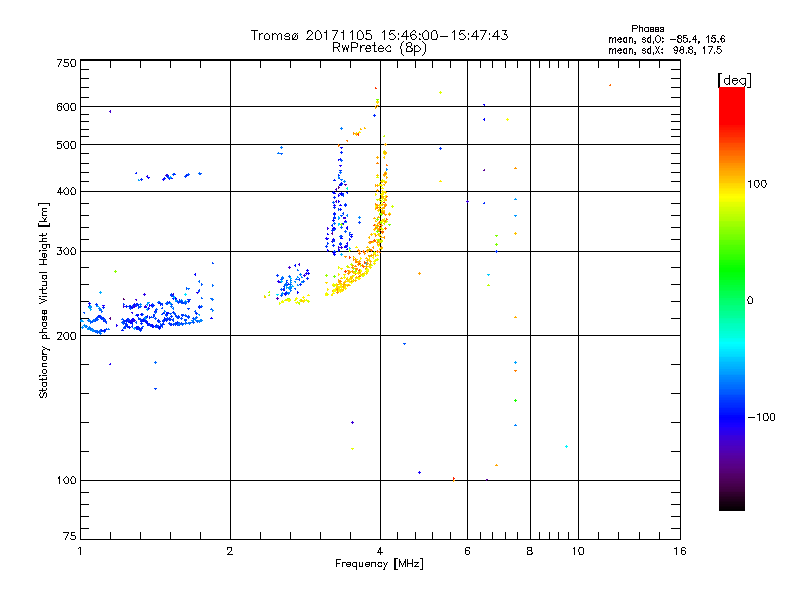800x600 pixels.
Task: Click the 'mean, sd,O: -85.4, 15.6' phase statistic
Action: [666, 39]
